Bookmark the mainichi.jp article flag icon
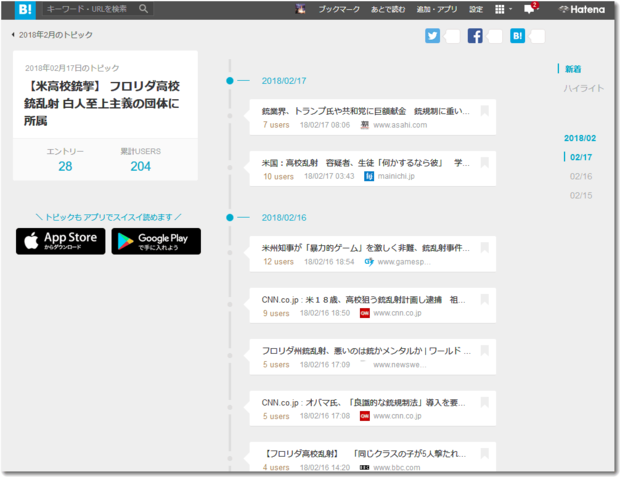 pos(485,162)
